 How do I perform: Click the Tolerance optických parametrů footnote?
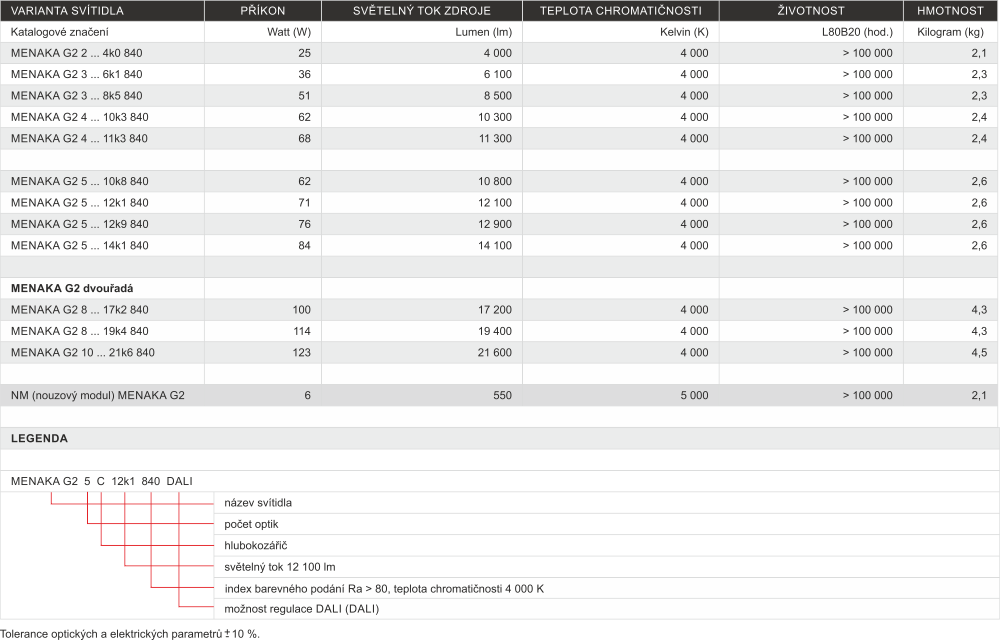click(x=130, y=634)
